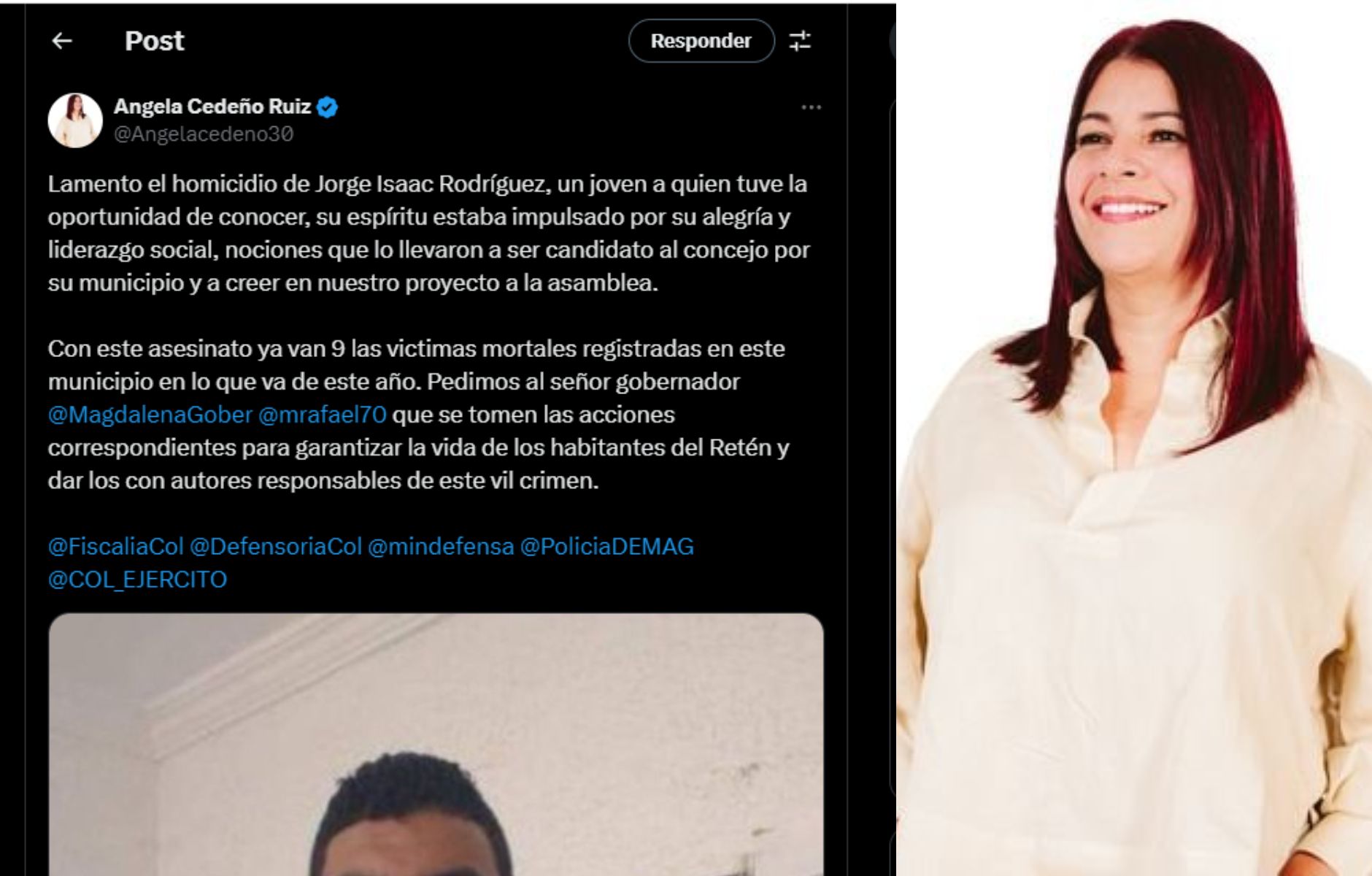Open the @mindefensa mention
Screen dimensions: 1372x876
coord(440,546)
